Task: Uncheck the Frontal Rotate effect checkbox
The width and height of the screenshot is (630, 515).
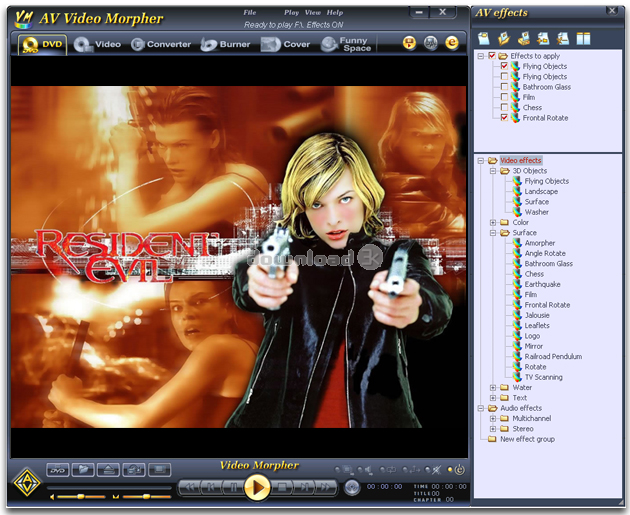Action: [x=504, y=118]
